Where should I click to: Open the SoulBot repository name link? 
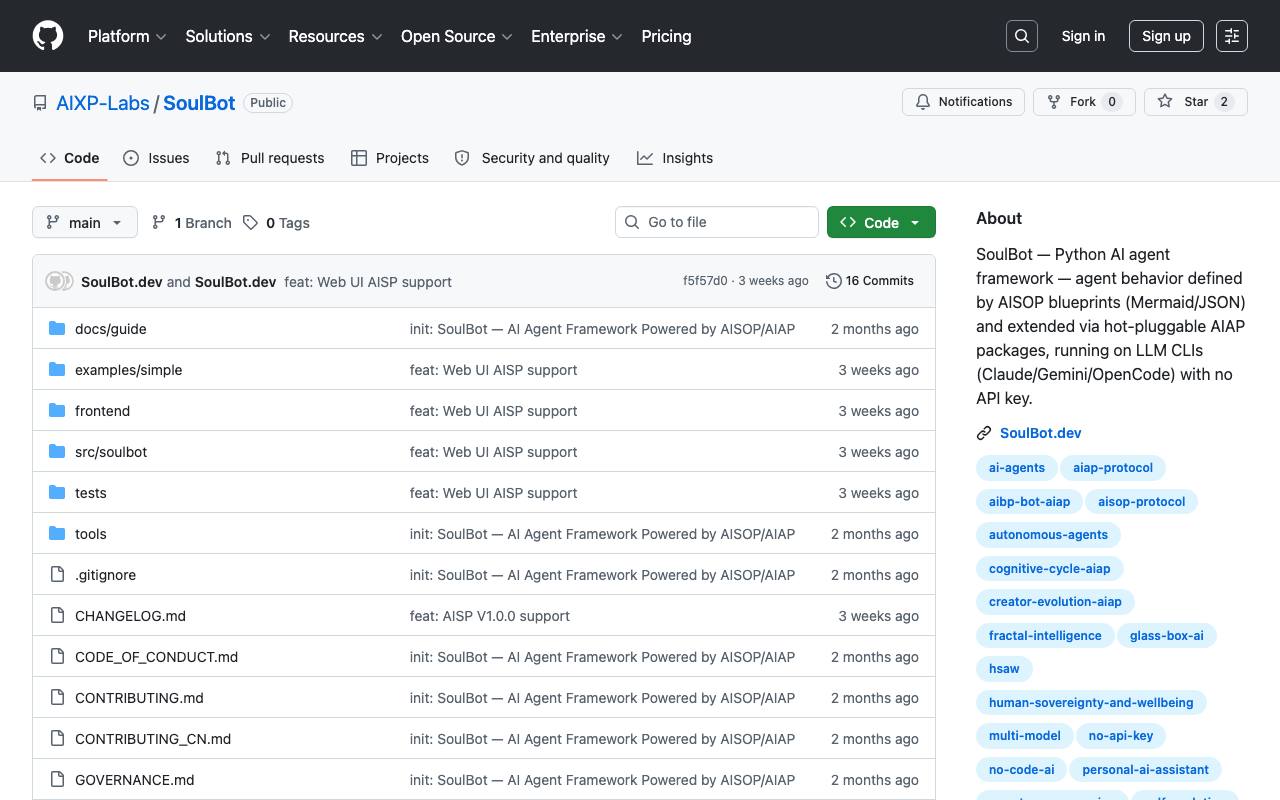coord(199,103)
